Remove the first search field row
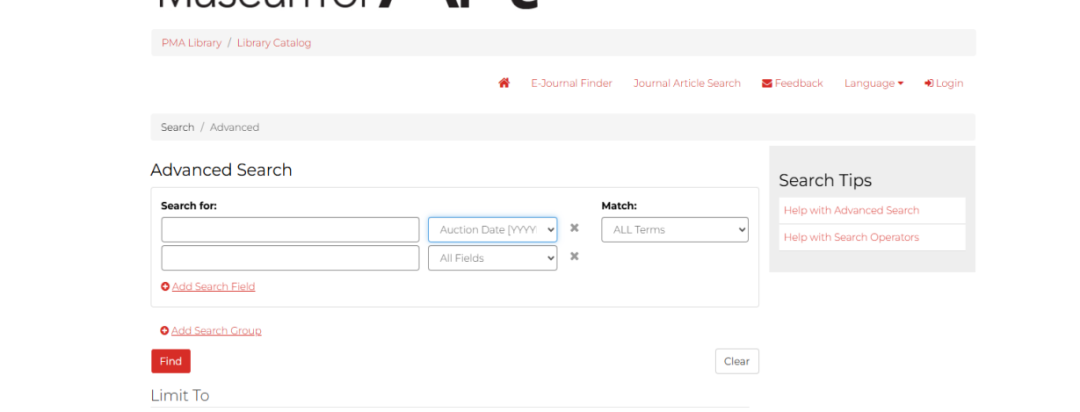This screenshot has width=1080, height=412. 574,228
